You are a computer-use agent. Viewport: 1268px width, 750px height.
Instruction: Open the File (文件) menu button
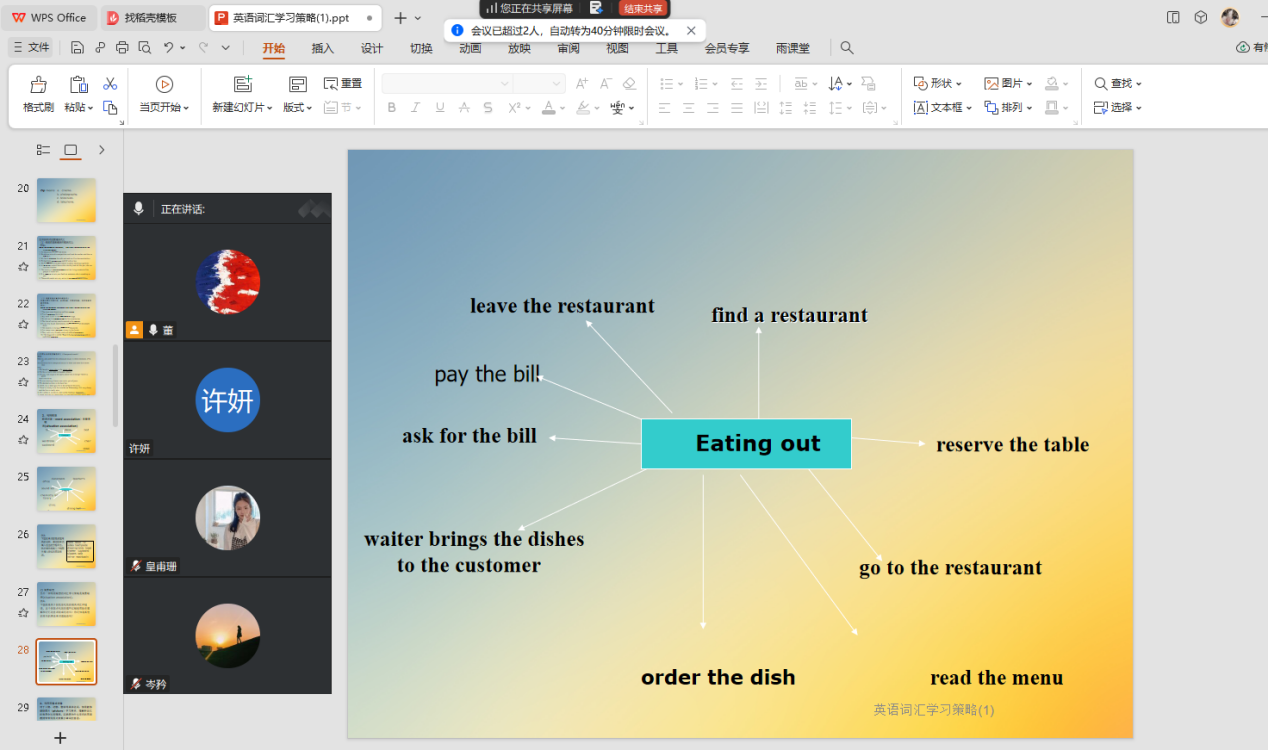click(31, 47)
